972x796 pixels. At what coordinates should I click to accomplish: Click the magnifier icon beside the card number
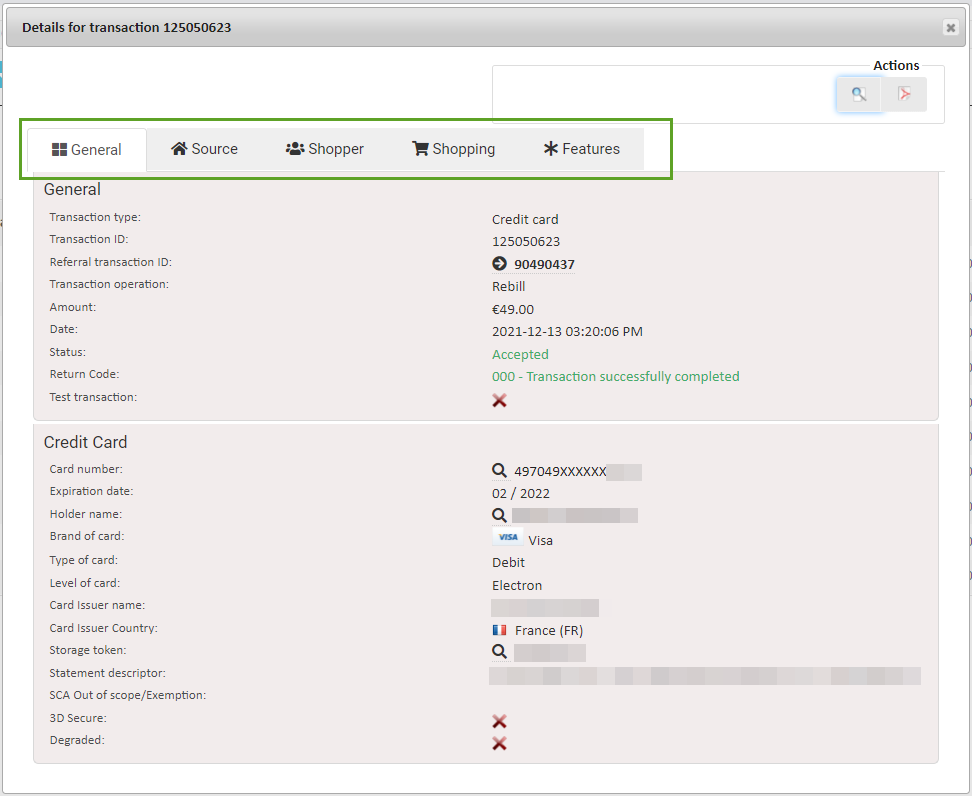(499, 469)
